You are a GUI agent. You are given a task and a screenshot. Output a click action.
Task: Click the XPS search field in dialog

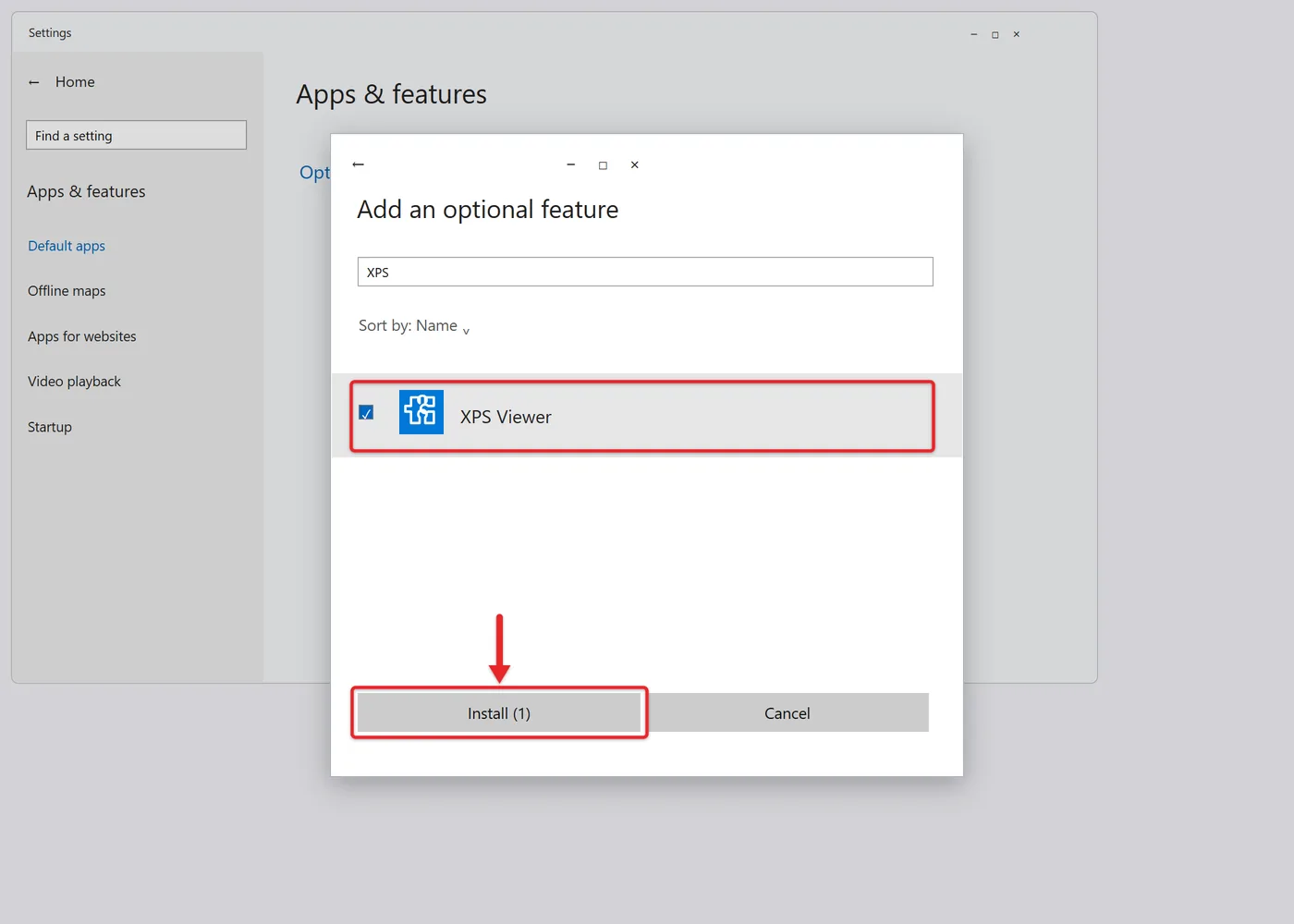[x=645, y=272]
